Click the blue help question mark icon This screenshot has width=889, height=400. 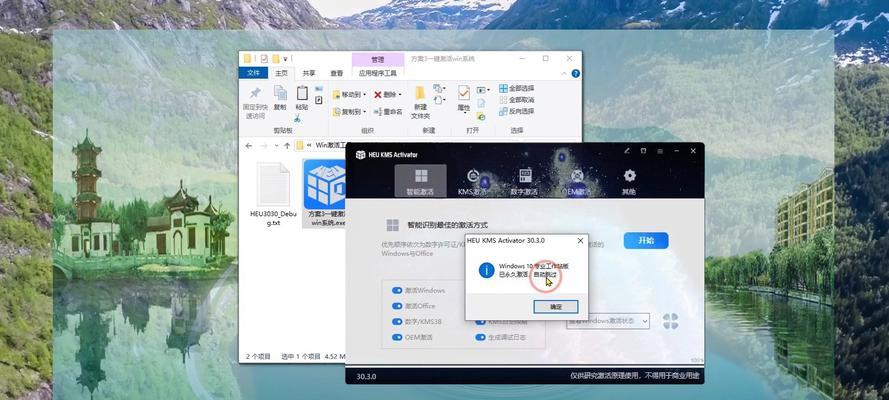click(x=575, y=74)
